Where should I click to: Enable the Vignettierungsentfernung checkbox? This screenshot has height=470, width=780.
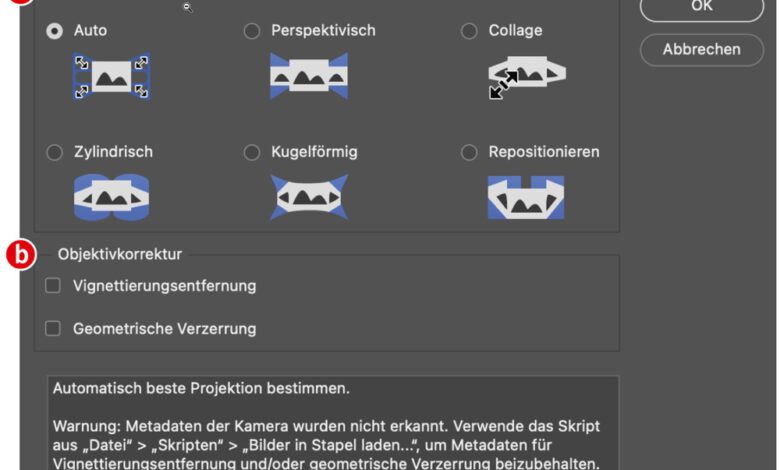pyautogui.click(x=54, y=286)
